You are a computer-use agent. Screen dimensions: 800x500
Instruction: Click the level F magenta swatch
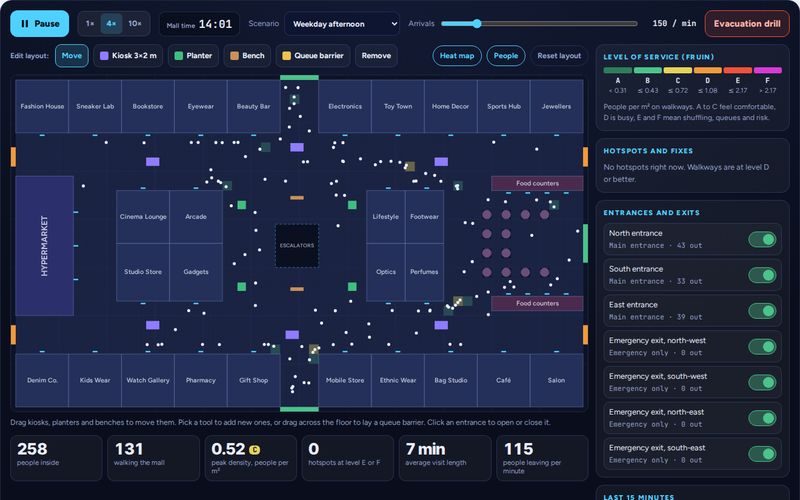tap(768, 70)
